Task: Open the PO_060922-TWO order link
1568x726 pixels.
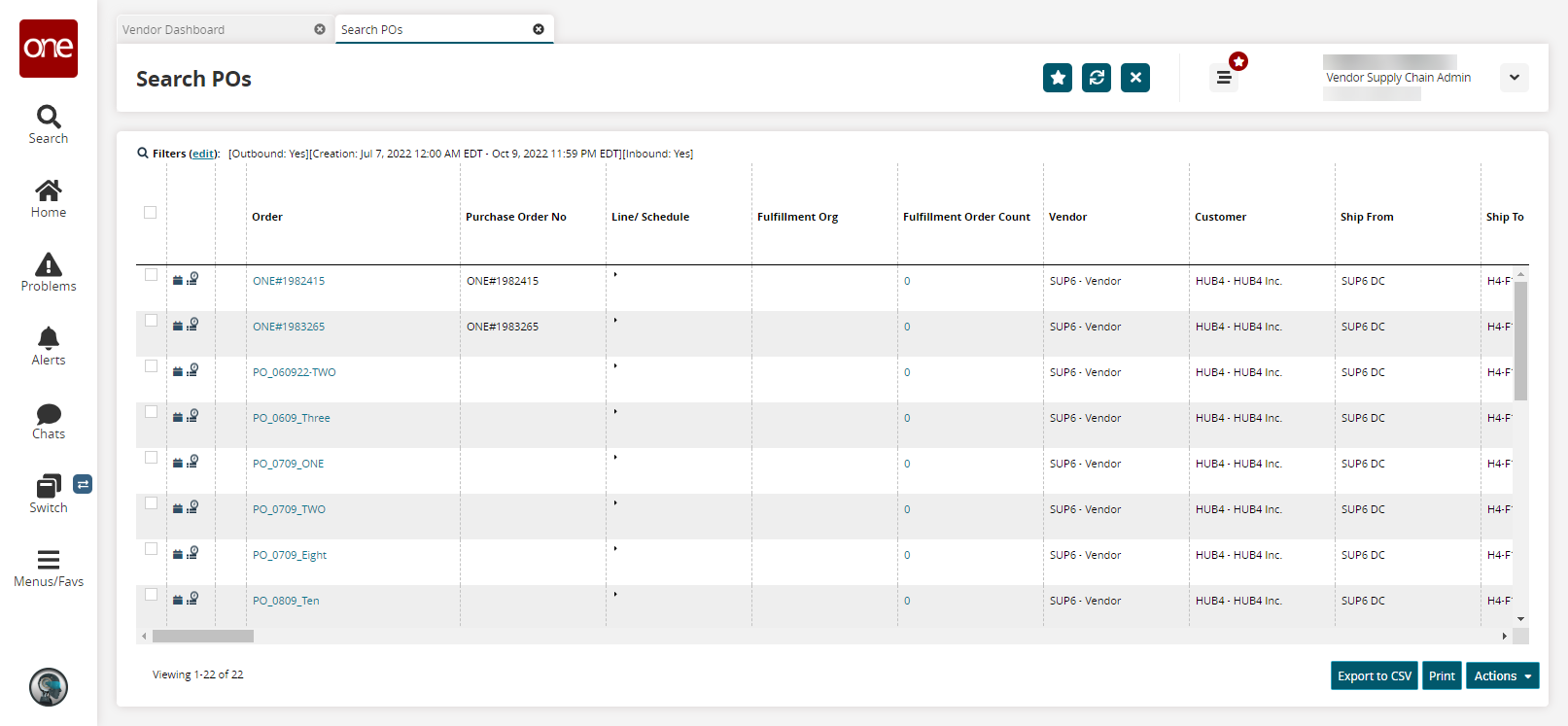Action: [294, 373]
